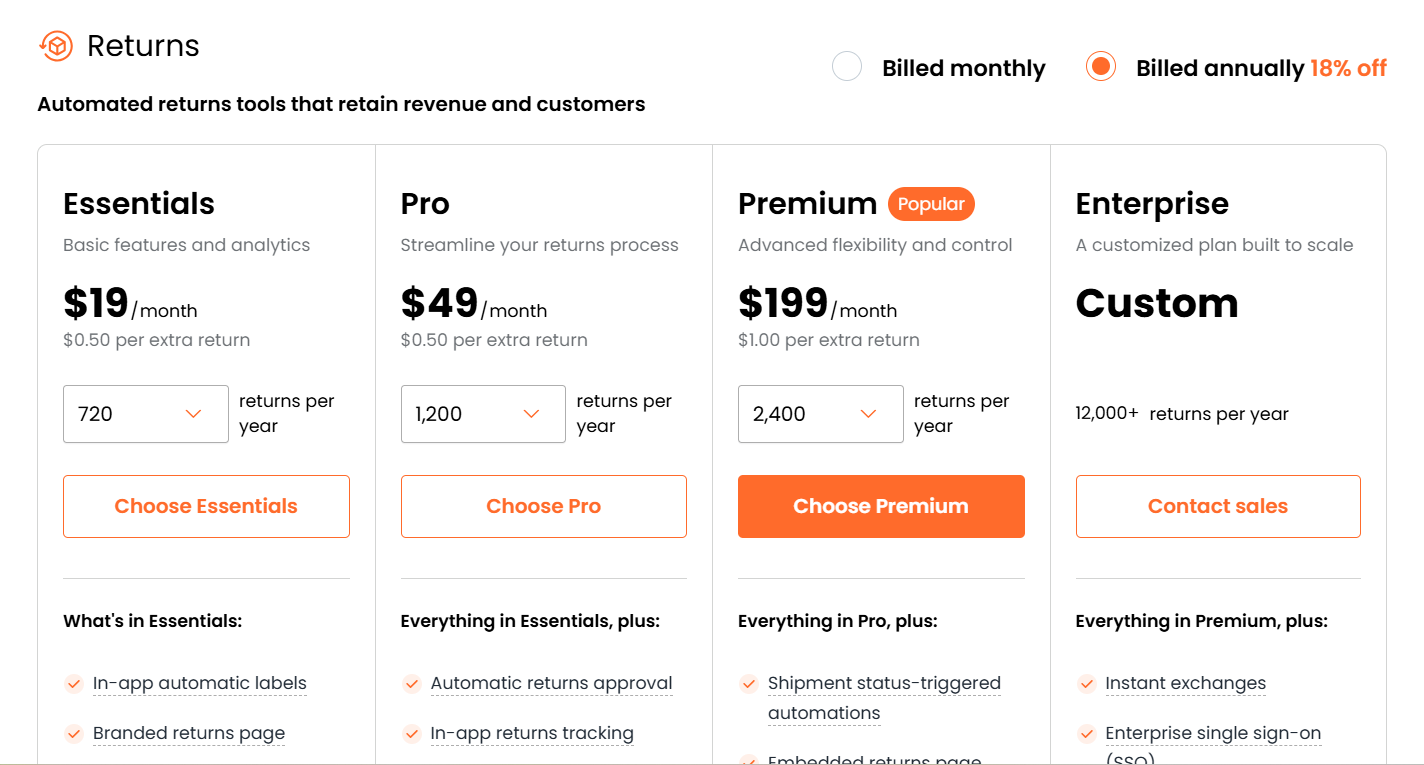Click the Choose Premium button

click(x=881, y=506)
